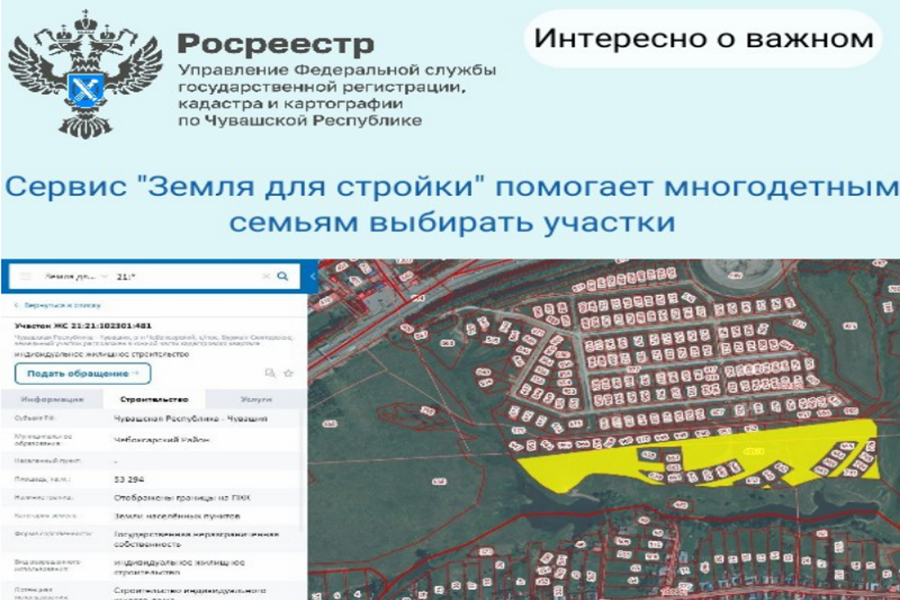
Task: Click the locate-on-map icon beside the star
Action: pyautogui.click(x=270, y=373)
